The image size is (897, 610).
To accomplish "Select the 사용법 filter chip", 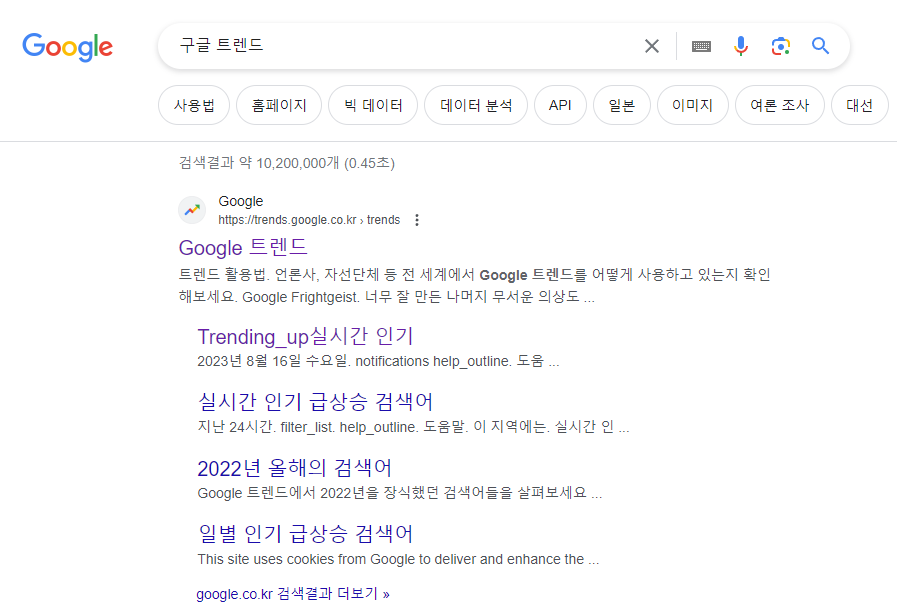I will click(194, 105).
